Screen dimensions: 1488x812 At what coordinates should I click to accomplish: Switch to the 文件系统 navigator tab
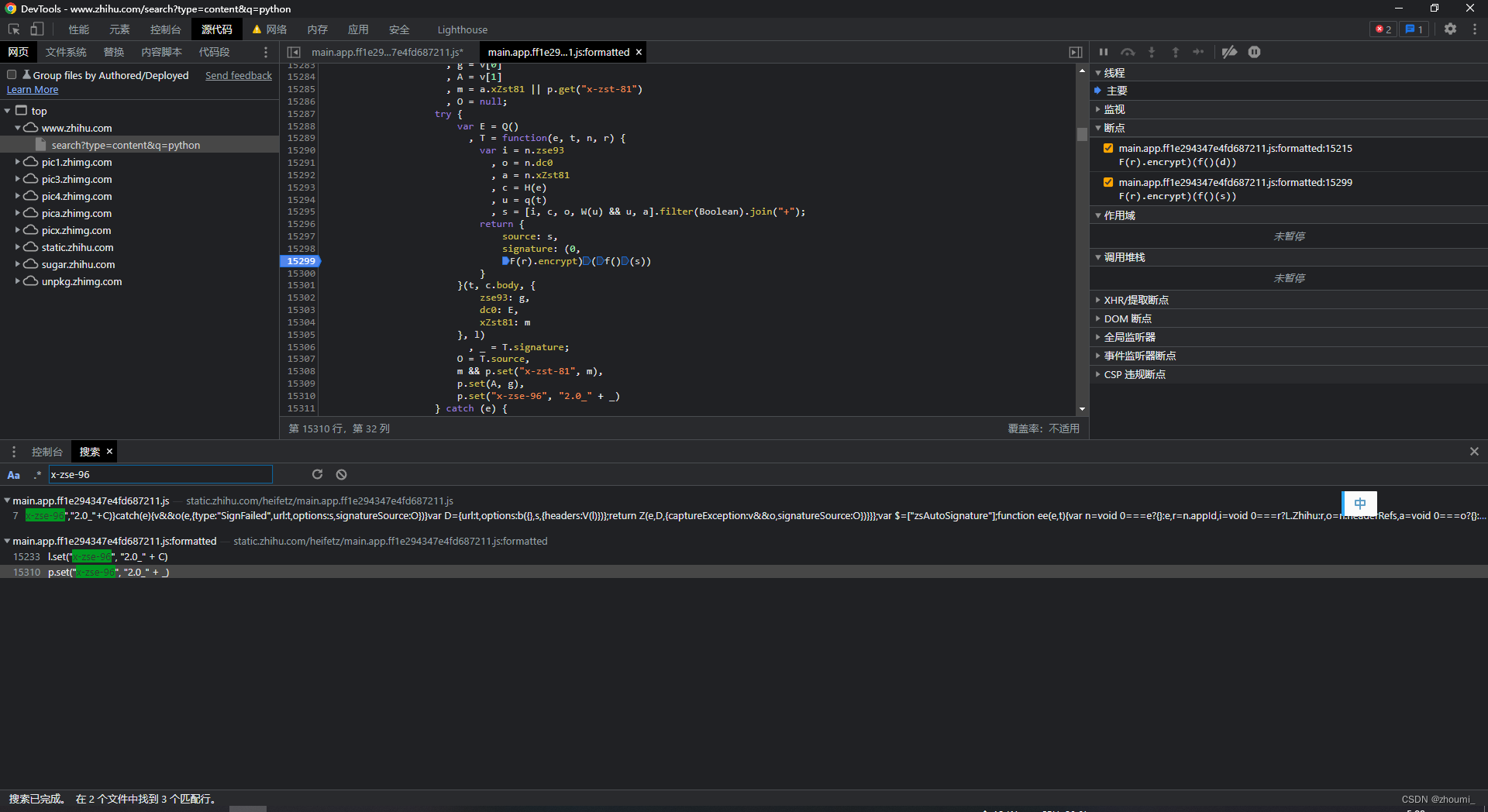(x=66, y=52)
